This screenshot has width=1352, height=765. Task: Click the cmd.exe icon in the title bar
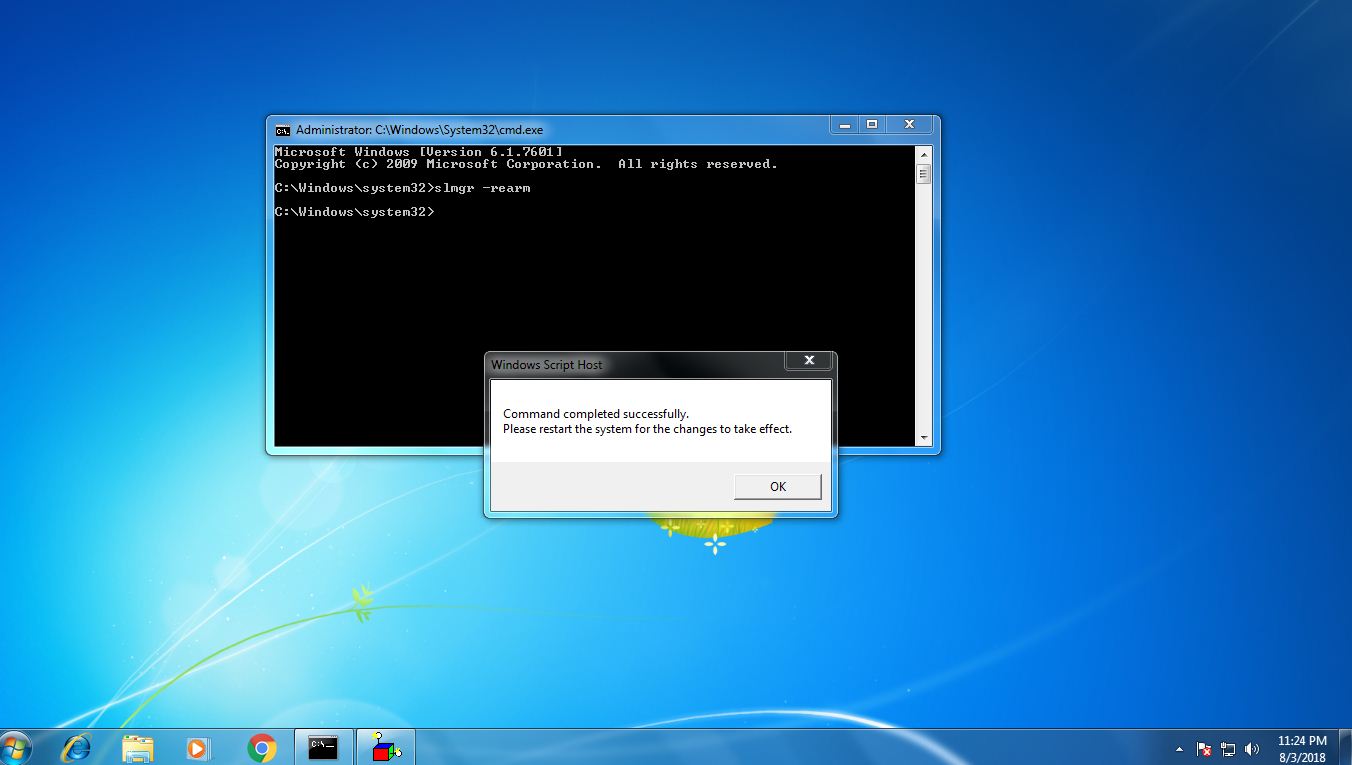pos(281,129)
